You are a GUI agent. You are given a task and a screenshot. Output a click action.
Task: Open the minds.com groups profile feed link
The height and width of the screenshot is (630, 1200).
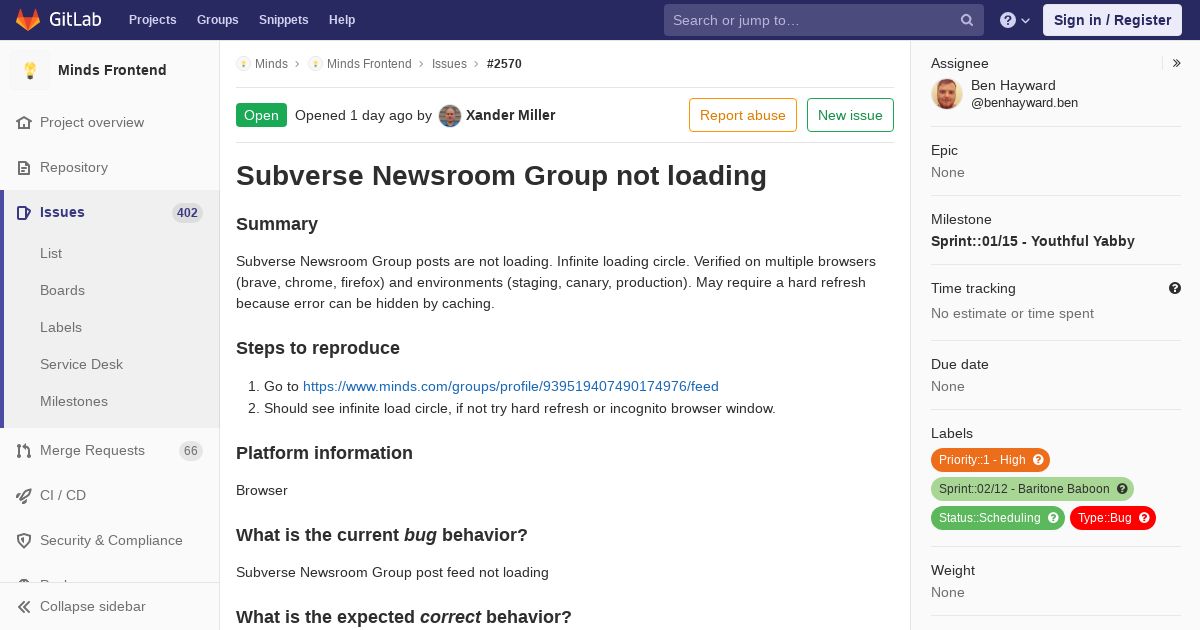511,386
